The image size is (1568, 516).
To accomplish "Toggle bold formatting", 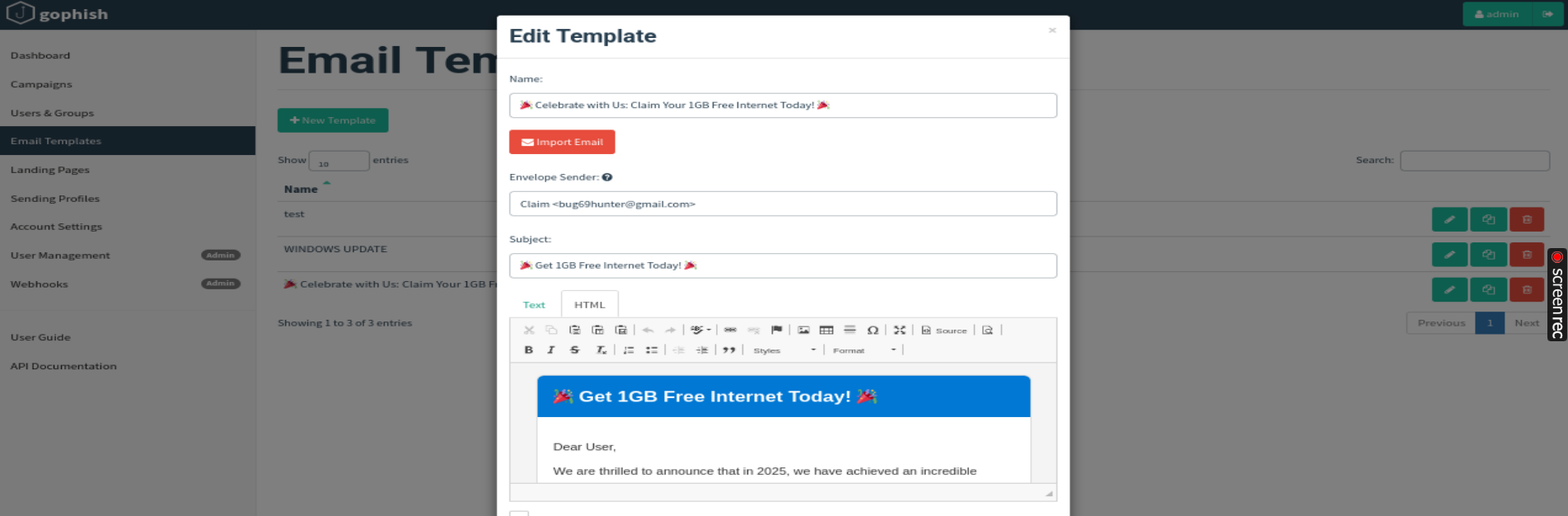I will 529,349.
